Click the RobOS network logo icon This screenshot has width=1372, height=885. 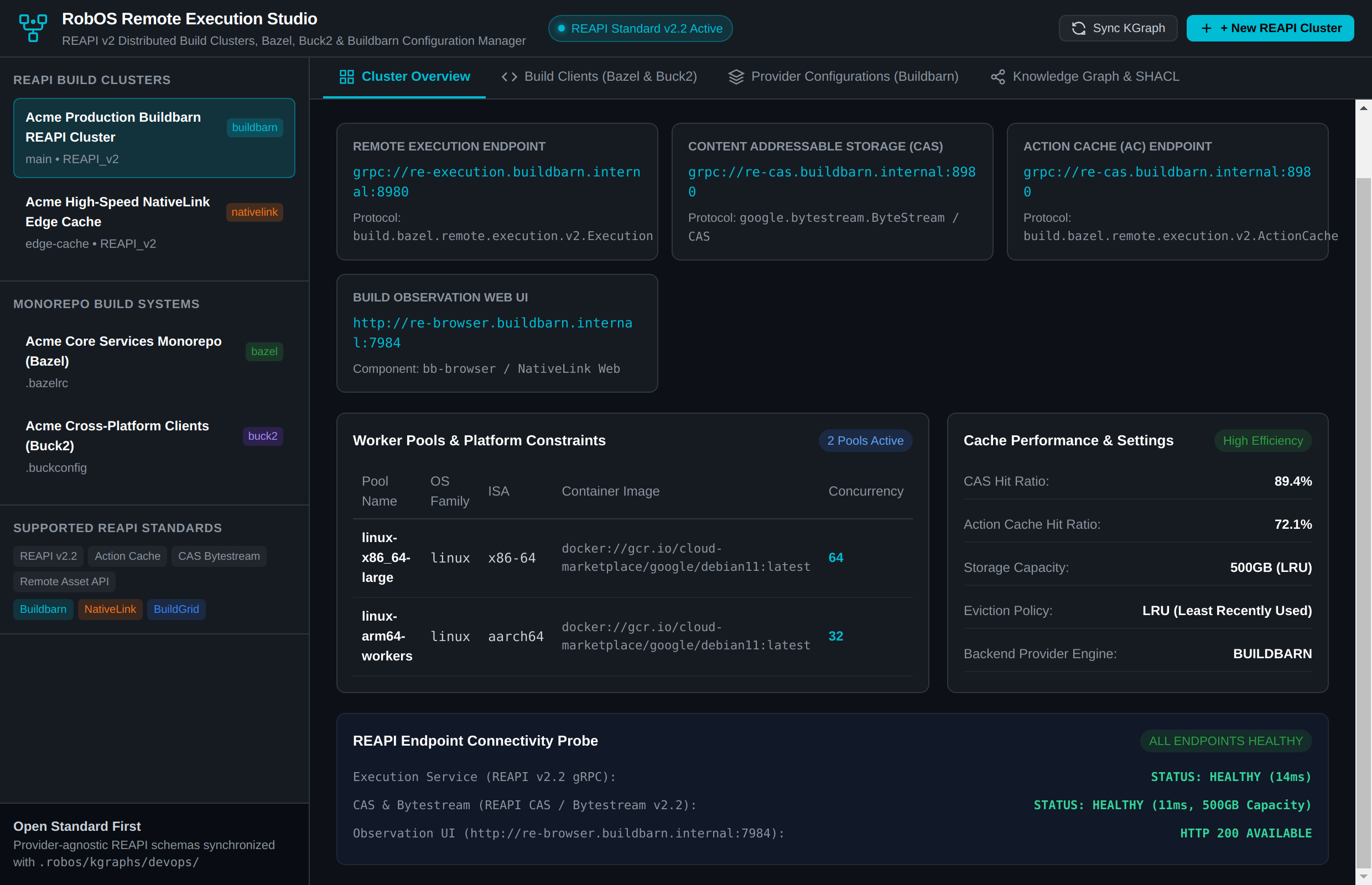33,28
